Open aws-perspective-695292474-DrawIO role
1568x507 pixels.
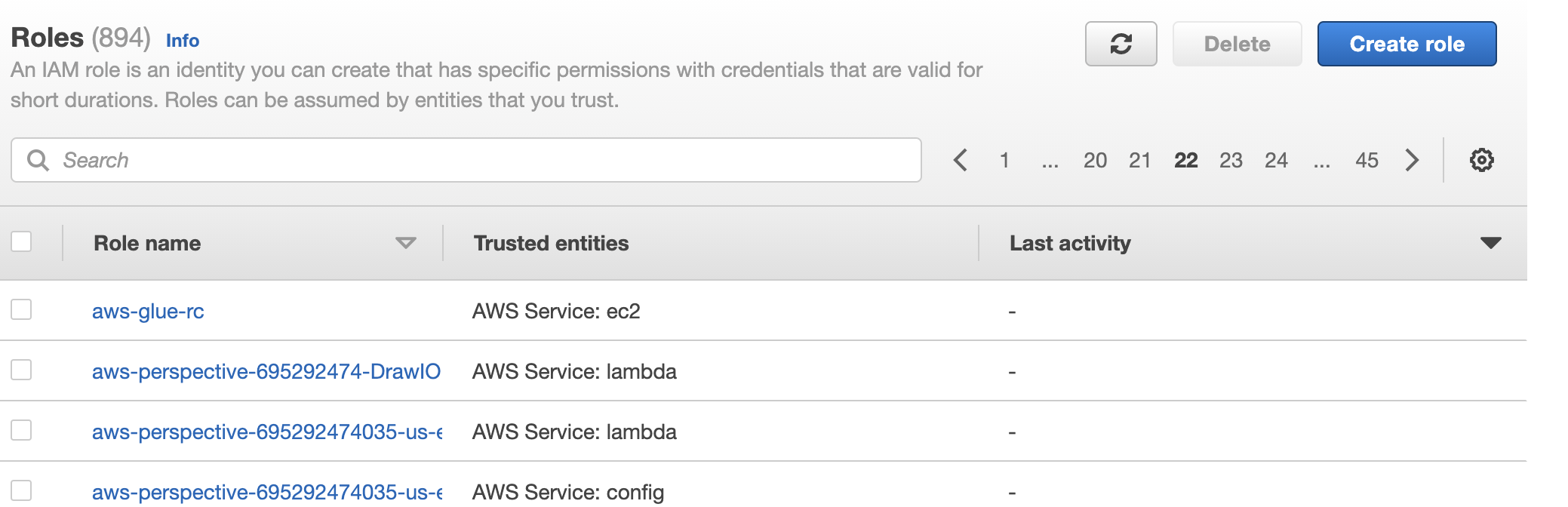coord(266,371)
